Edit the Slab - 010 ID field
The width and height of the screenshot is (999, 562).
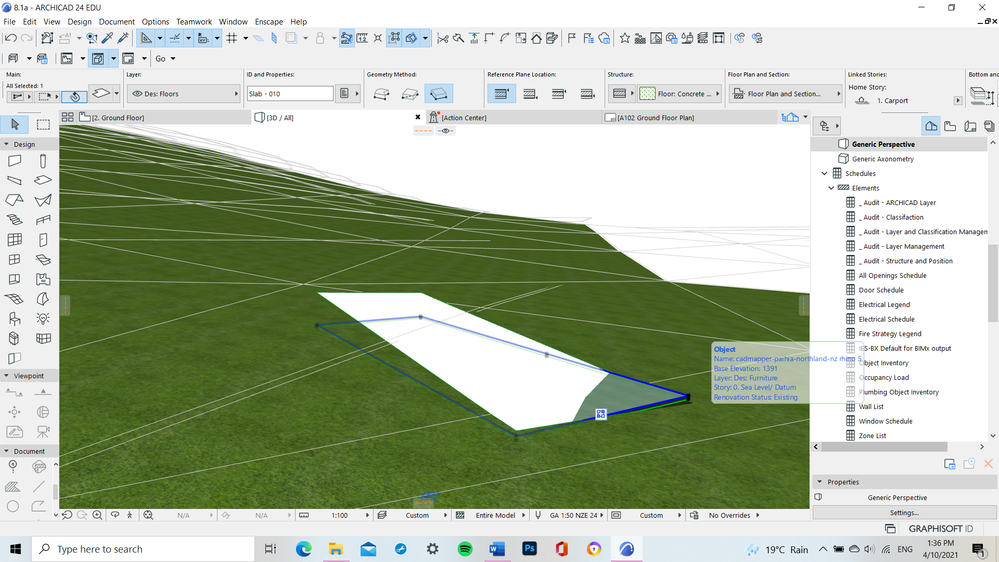pos(290,94)
